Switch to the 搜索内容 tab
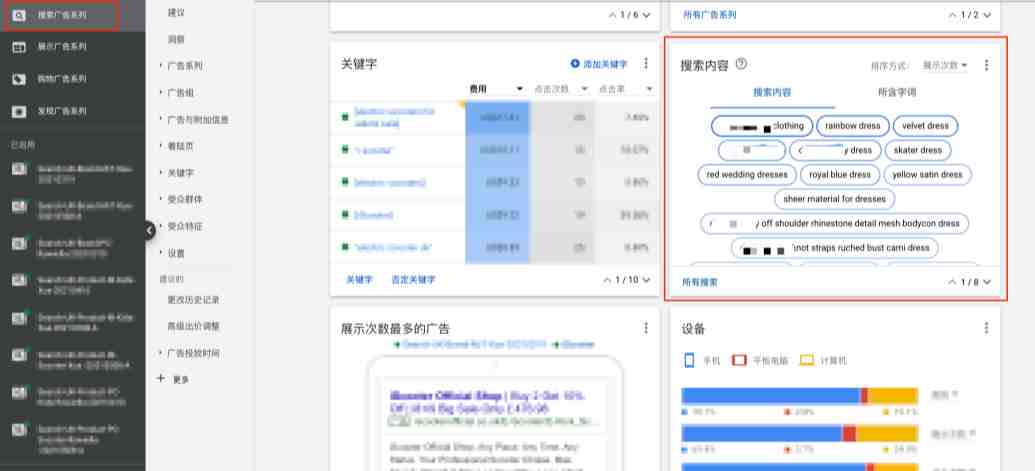The image size is (1035, 471). click(x=772, y=92)
